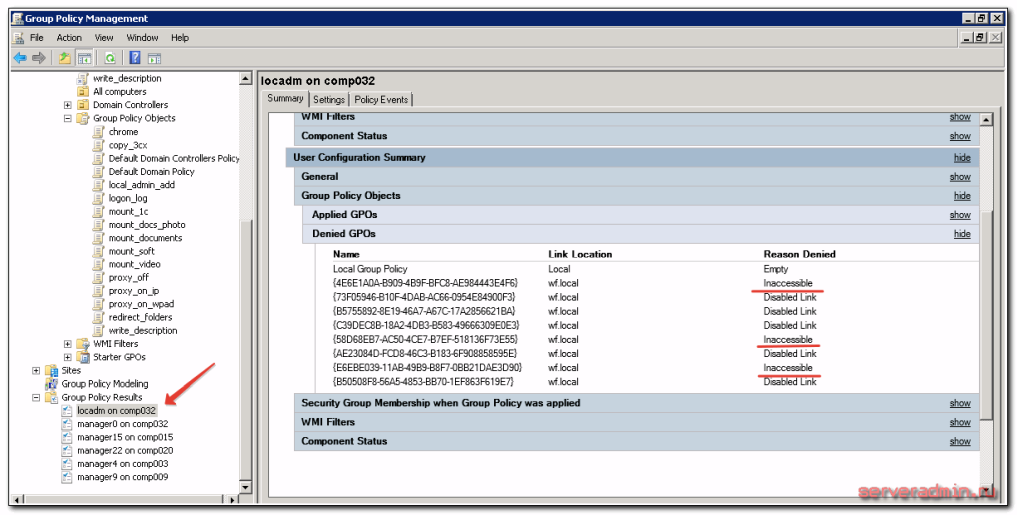Expand the Domain Controllers node
The image size is (1017, 515).
pyautogui.click(x=67, y=105)
